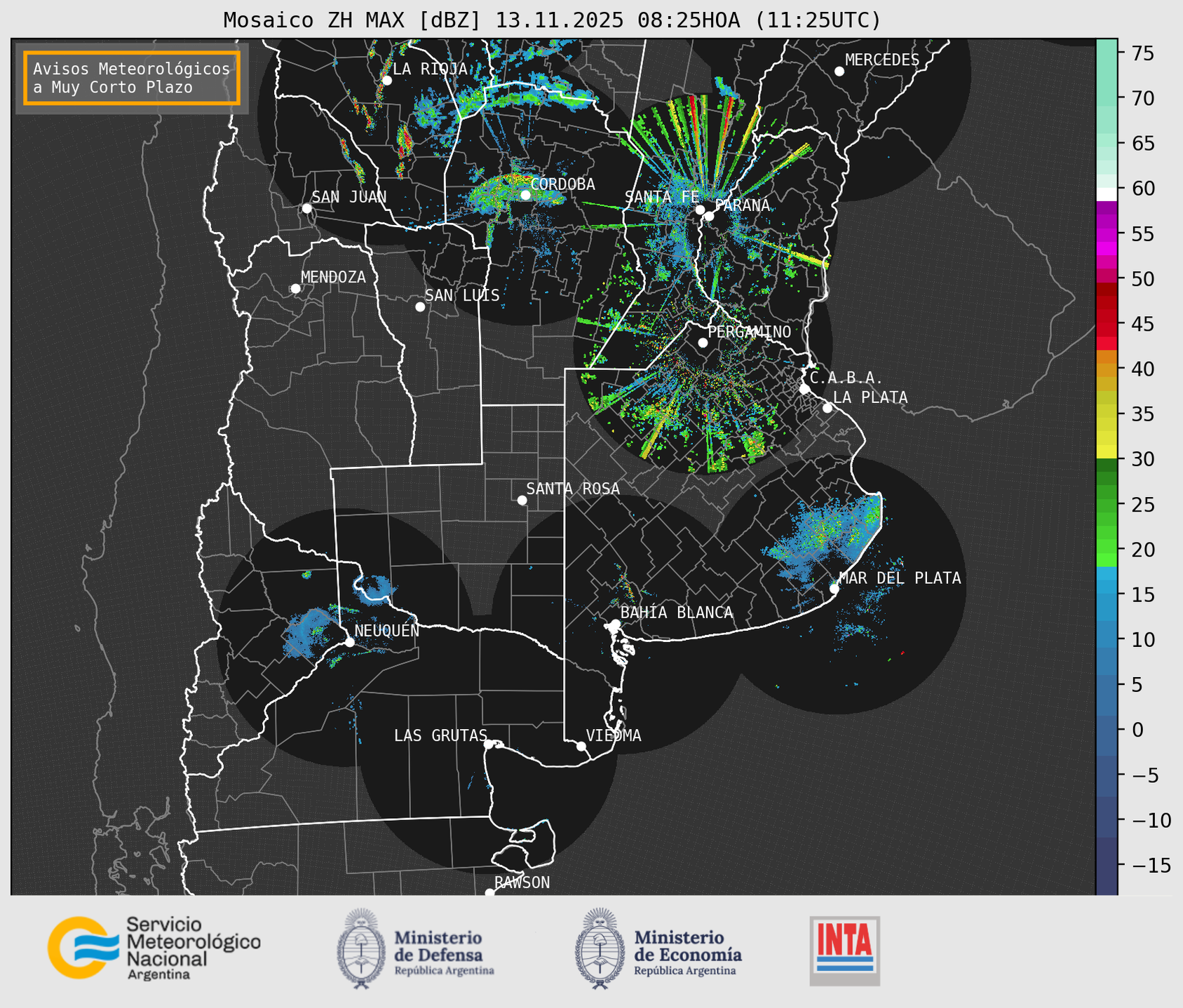This screenshot has height=1008, width=1183.
Task: Click the NEUQUÉN label on map
Action: tap(387, 630)
